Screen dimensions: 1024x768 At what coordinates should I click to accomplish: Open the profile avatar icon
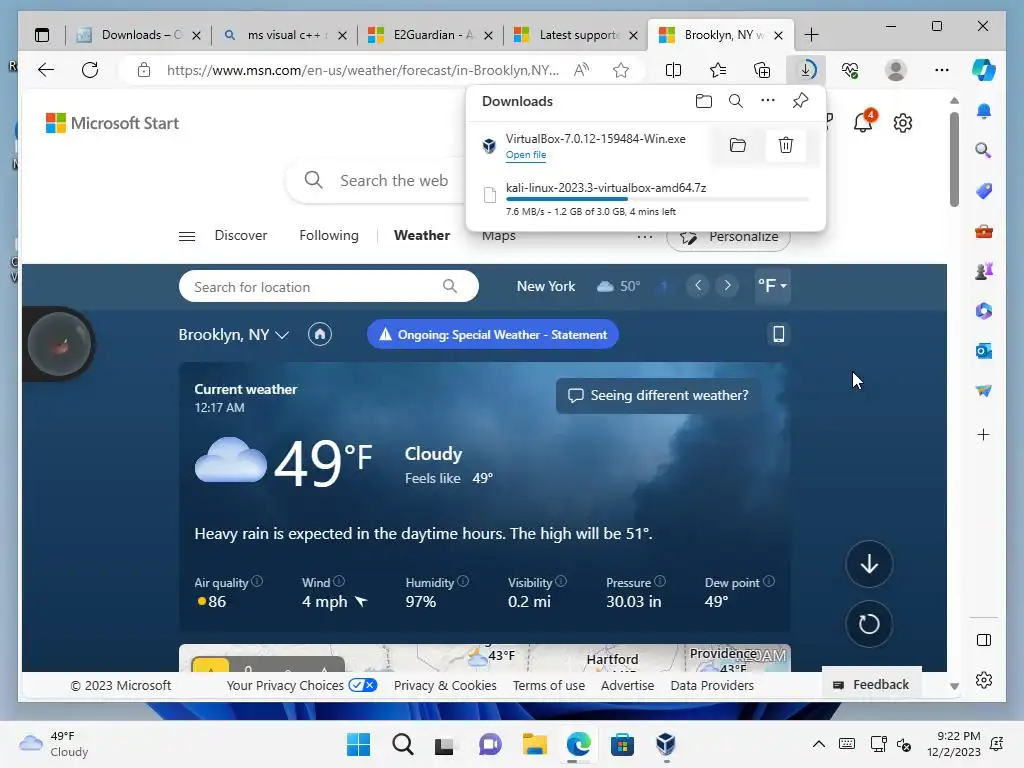(x=895, y=70)
